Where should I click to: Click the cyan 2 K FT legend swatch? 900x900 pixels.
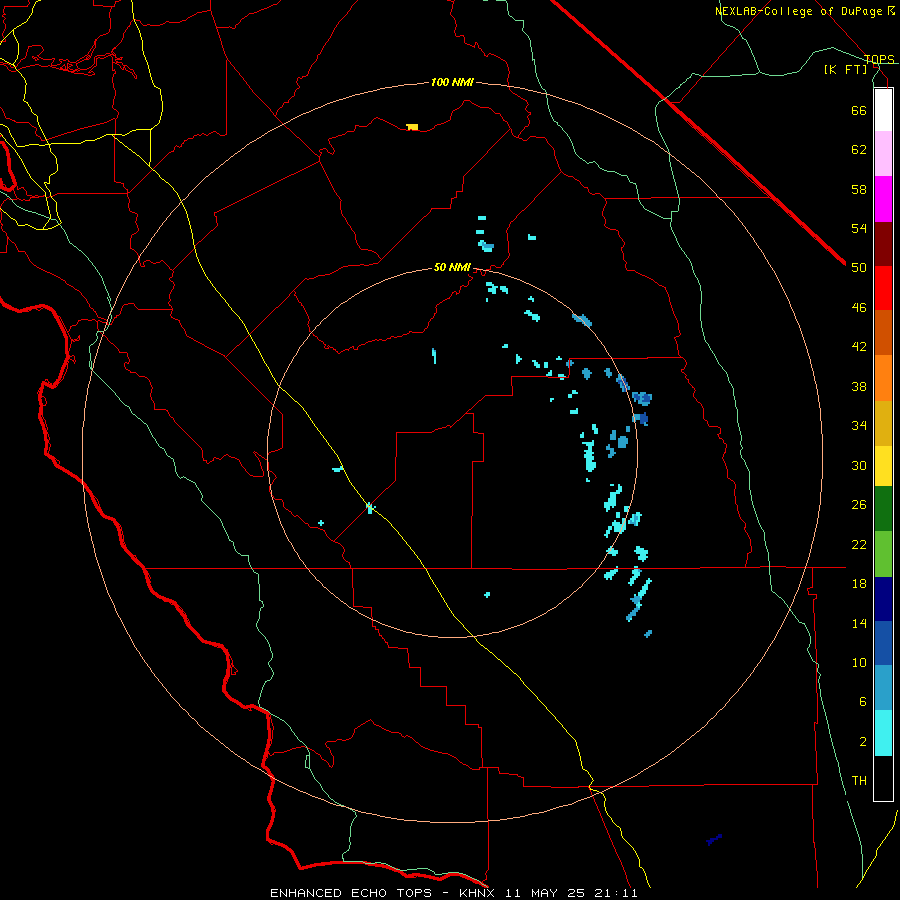pos(883,733)
